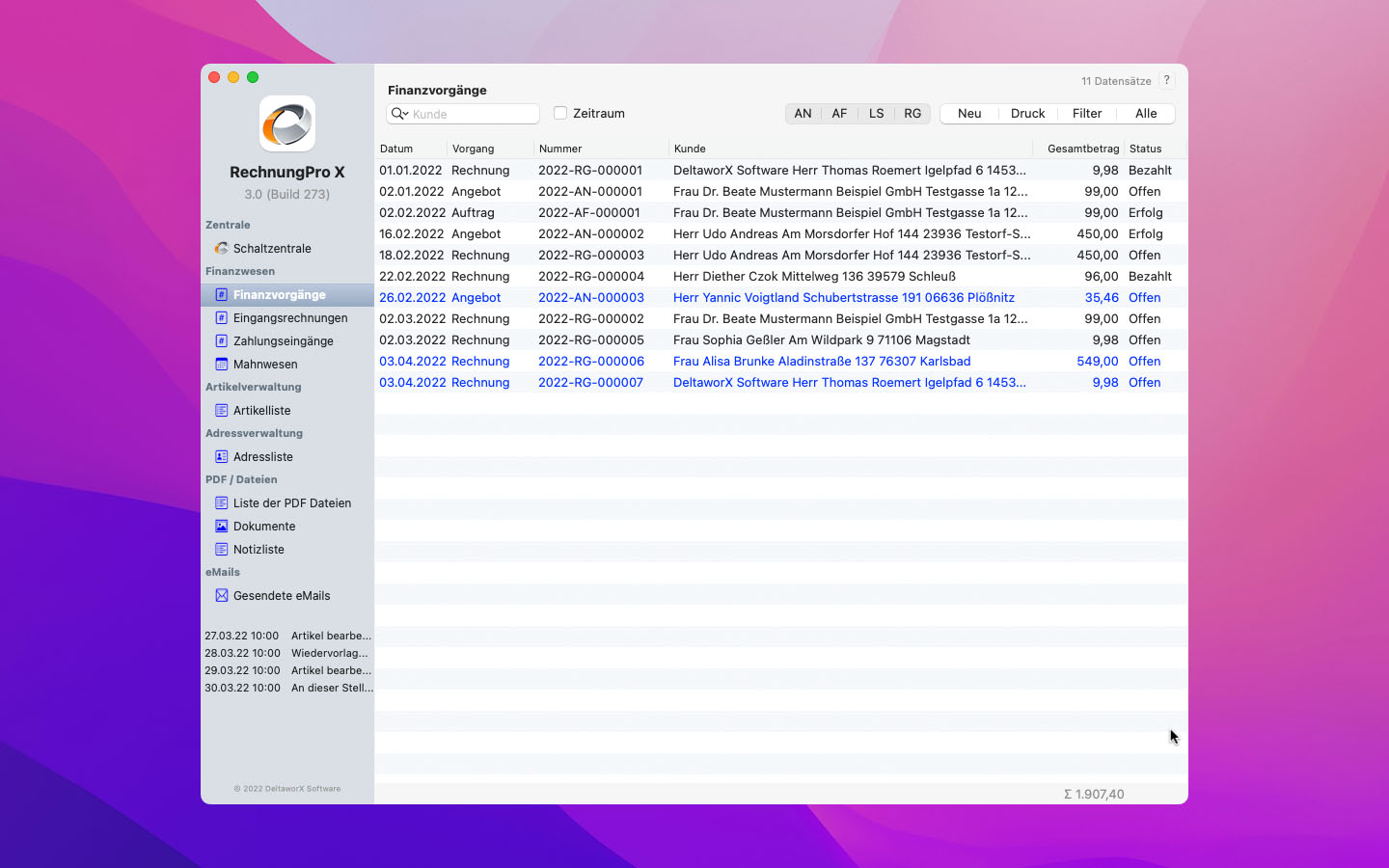Open Mahnwesen via its calendar icon
Screen dimensions: 1389x868
point(221,364)
